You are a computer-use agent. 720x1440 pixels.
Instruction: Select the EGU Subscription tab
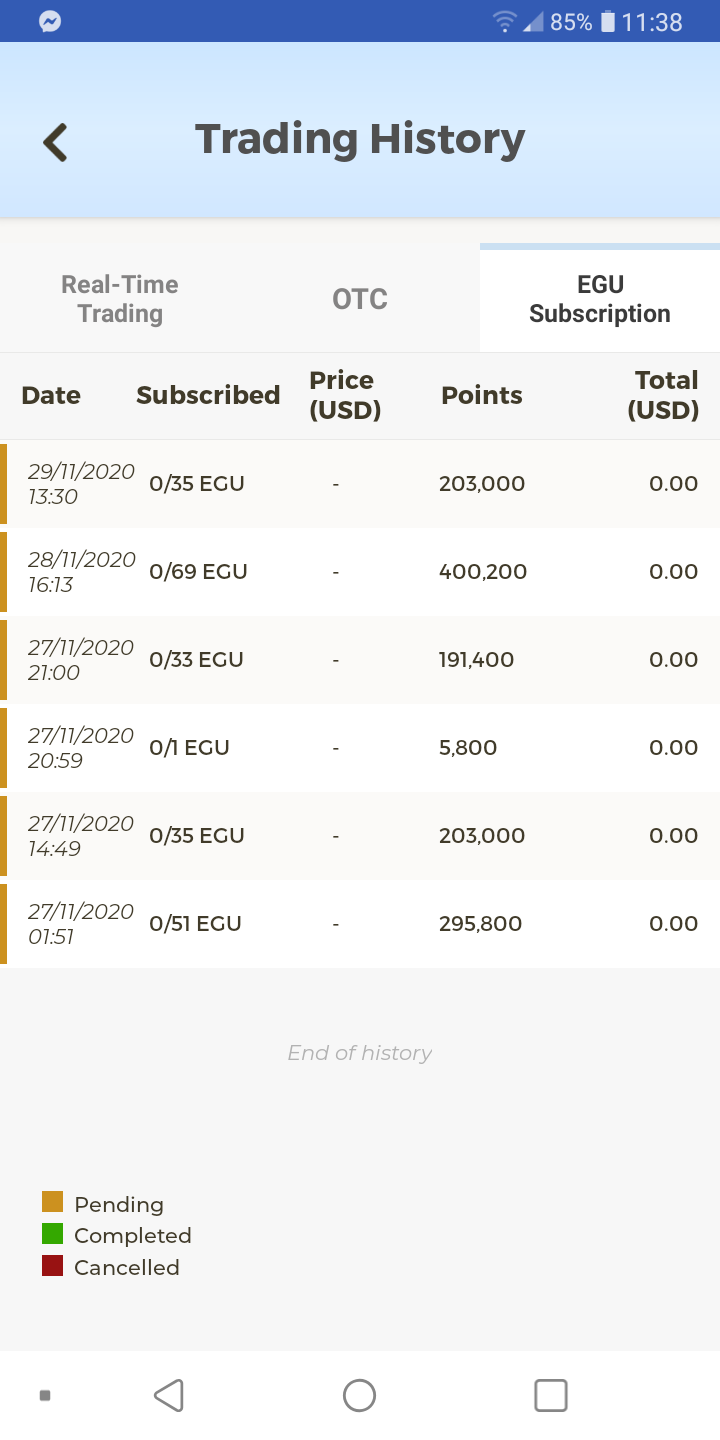point(600,299)
